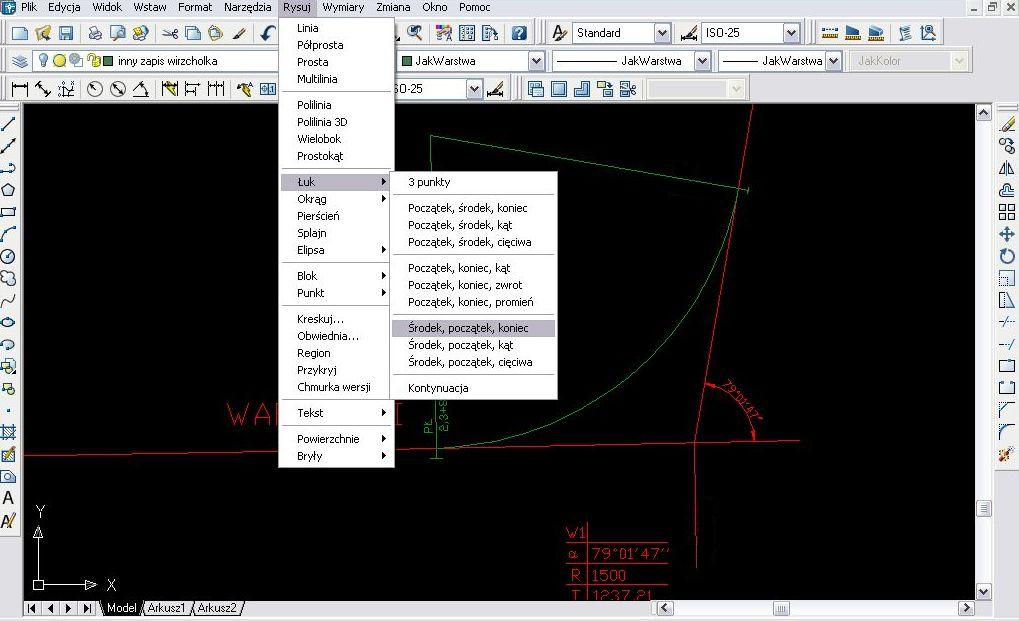The width and height of the screenshot is (1019, 621).
Task: Click the last layout tab navigation arrow
Action: point(87,609)
